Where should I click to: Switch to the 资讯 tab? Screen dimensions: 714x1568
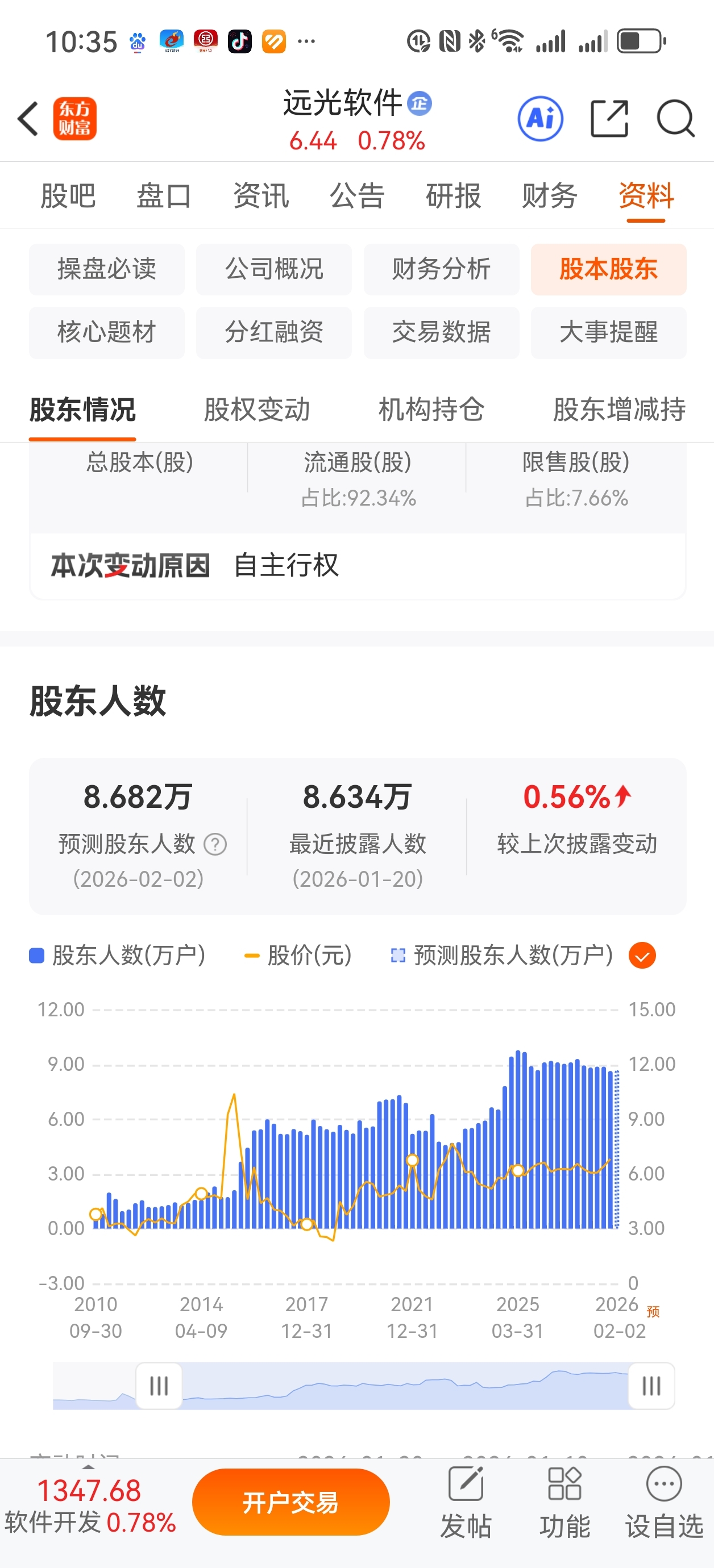tap(261, 195)
